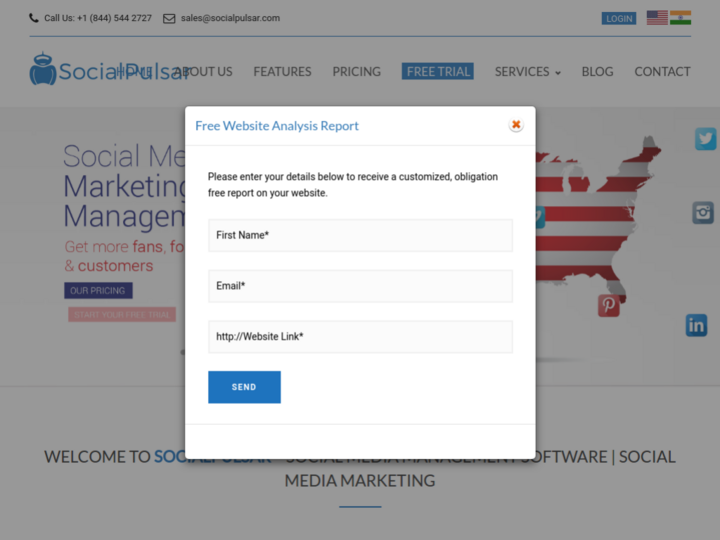
Task: Click the envelope icon beside sales email
Action: coord(169,18)
